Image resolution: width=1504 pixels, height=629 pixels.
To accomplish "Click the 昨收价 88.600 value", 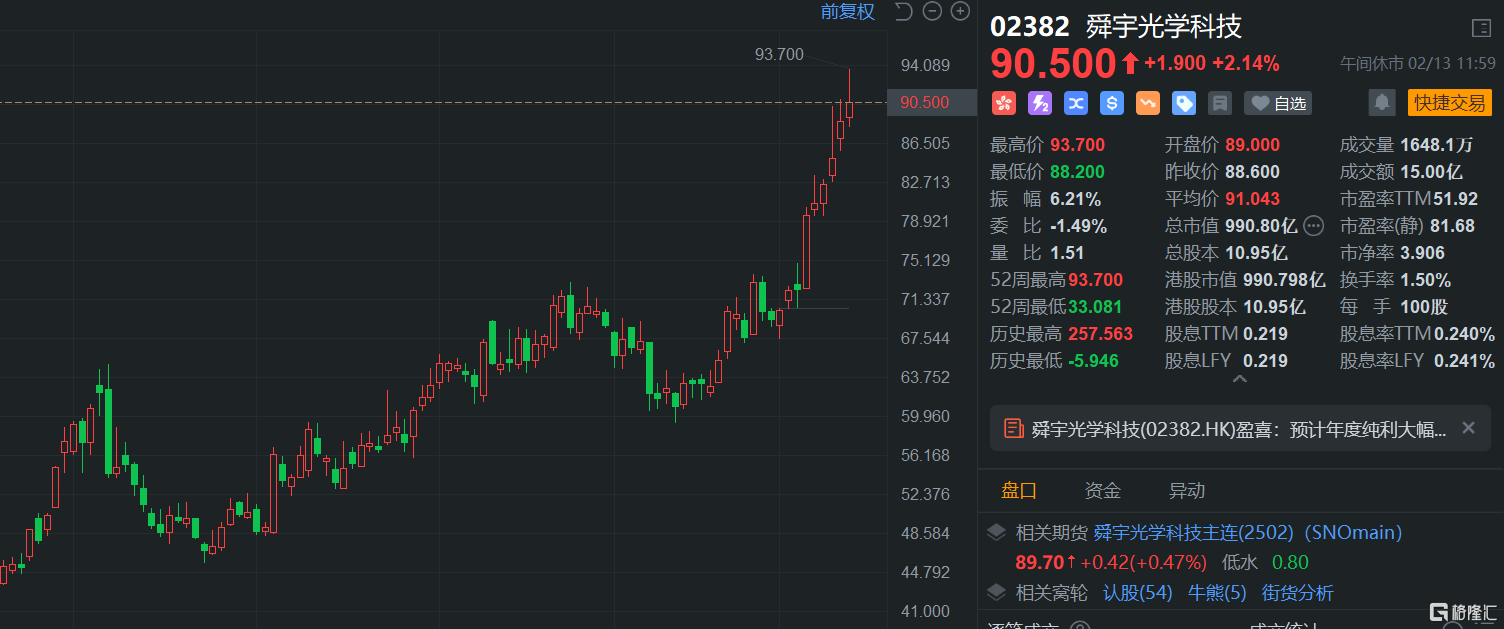I will [x=1252, y=172].
